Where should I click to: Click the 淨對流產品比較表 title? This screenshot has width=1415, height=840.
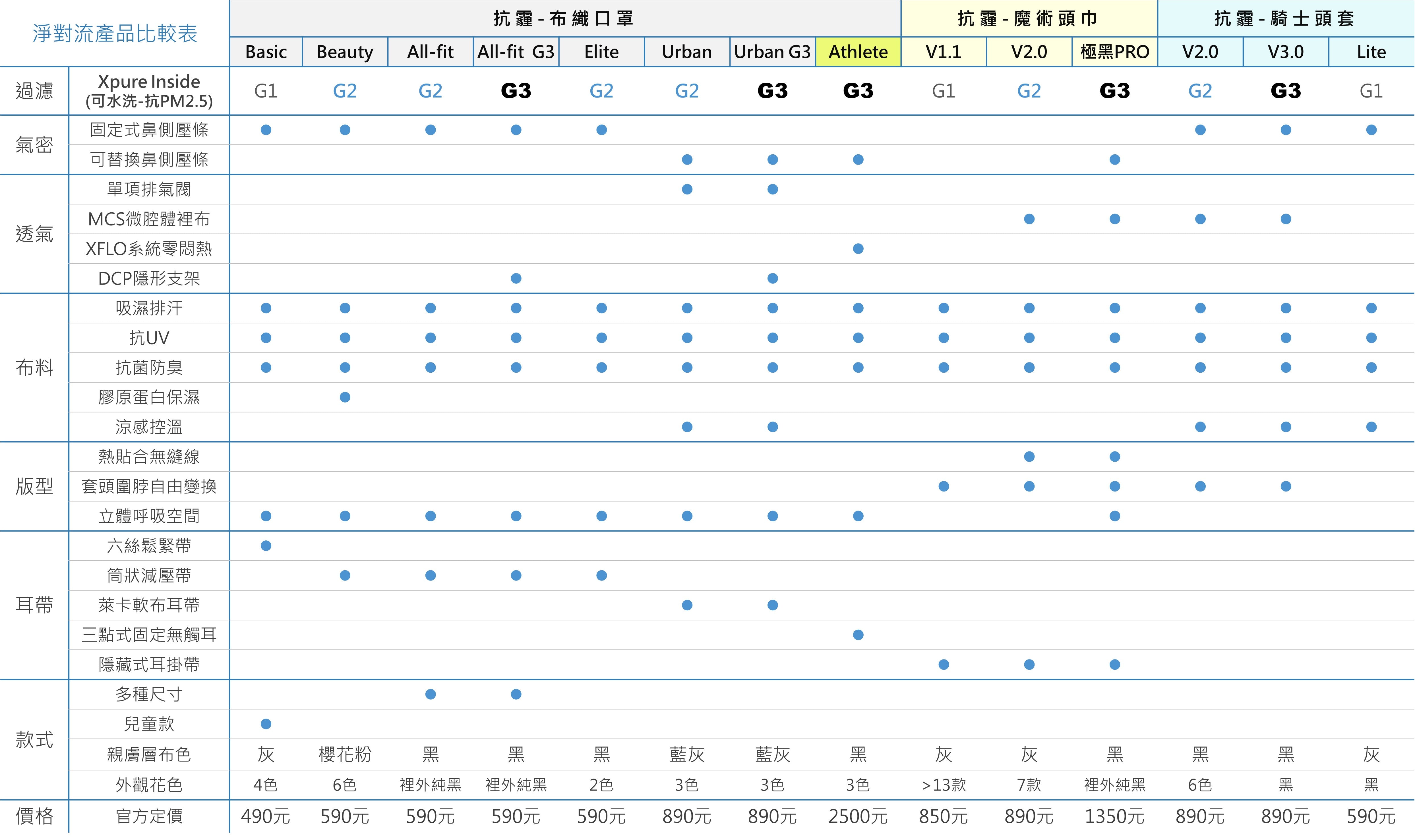(x=115, y=33)
